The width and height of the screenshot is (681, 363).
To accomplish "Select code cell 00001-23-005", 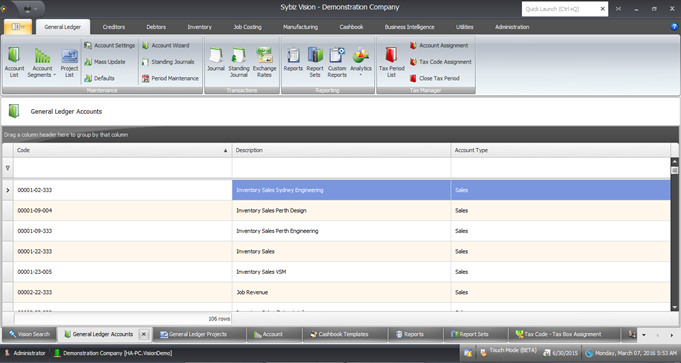I will pos(122,272).
